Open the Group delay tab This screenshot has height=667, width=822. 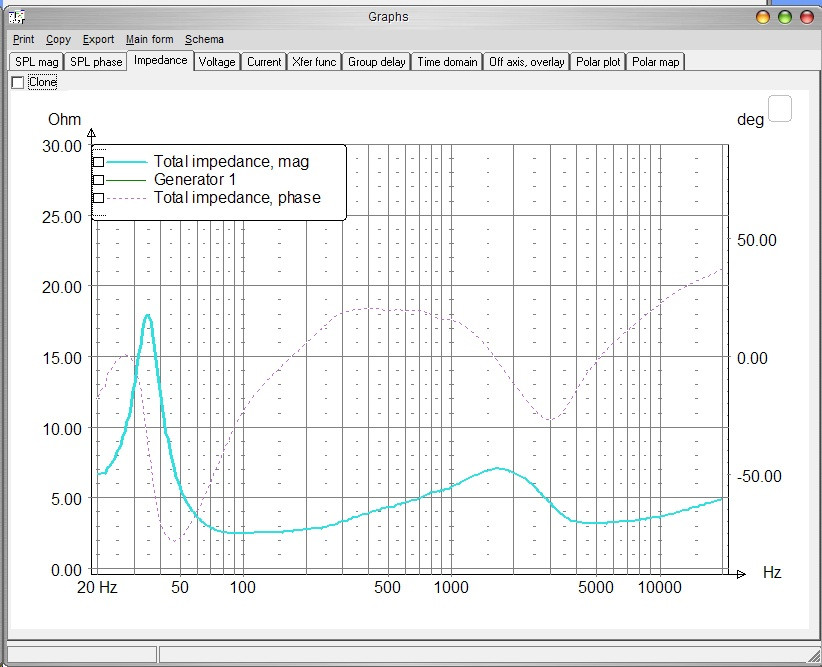pos(376,62)
